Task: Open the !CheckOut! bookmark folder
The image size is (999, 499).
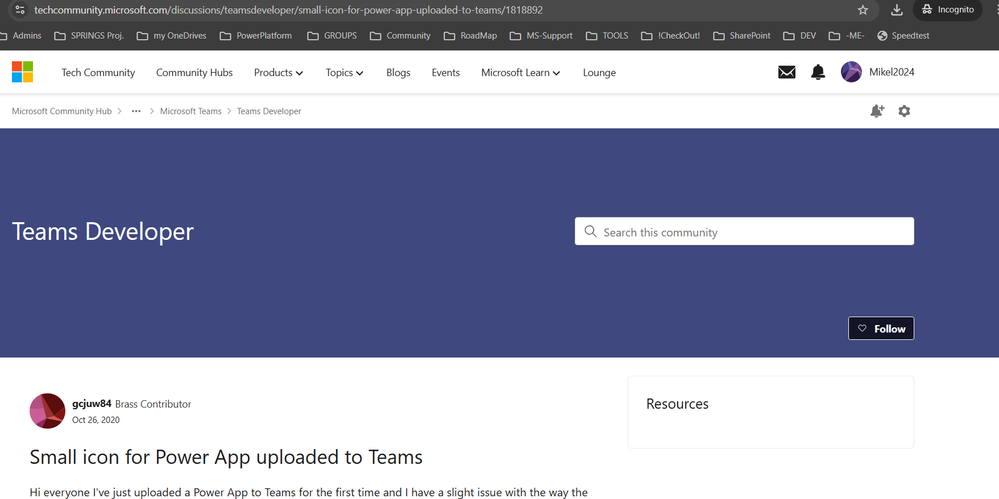Action: [670, 36]
